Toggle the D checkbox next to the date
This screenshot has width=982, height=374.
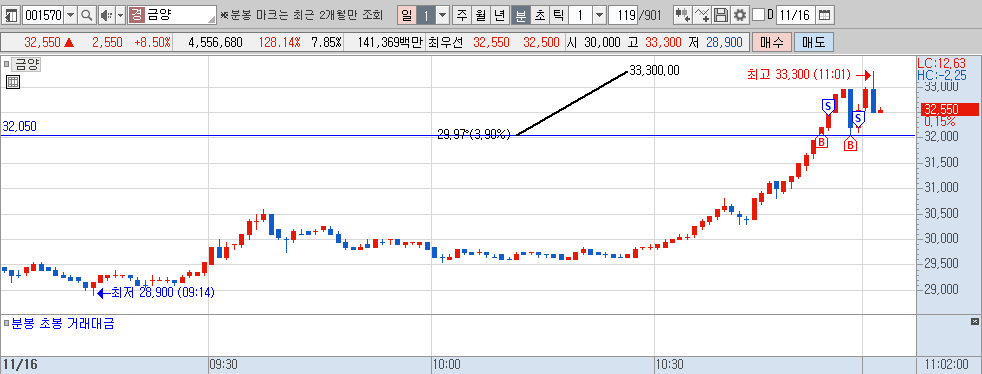758,15
